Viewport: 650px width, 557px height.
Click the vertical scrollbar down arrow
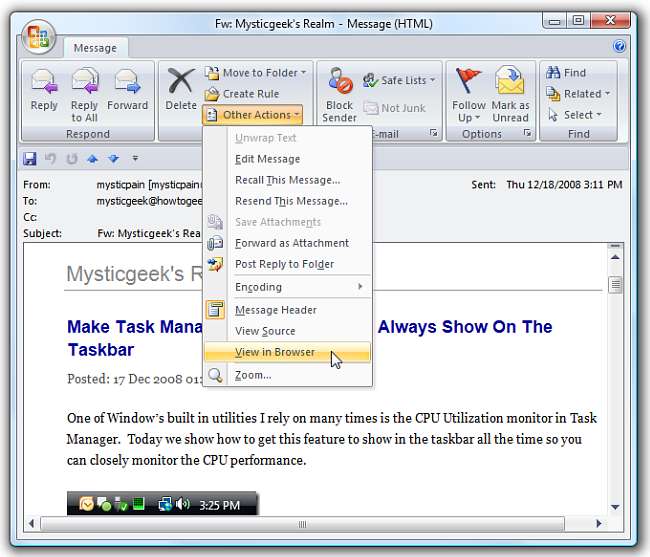(615, 505)
